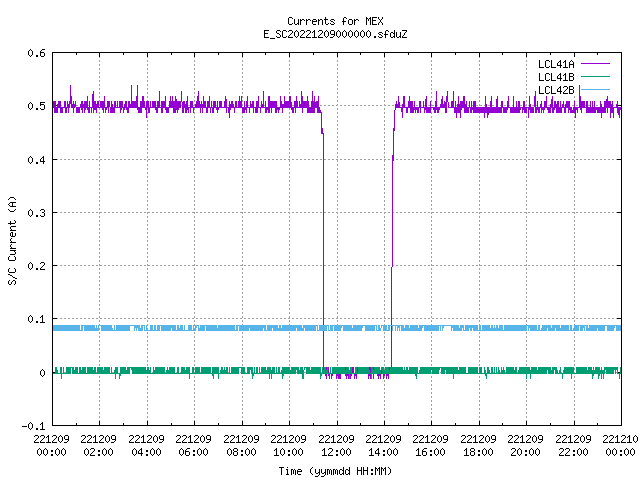The height and width of the screenshot is (480, 640).
Task: Click the x-axis tick 221209 16:00
Action: (431, 445)
